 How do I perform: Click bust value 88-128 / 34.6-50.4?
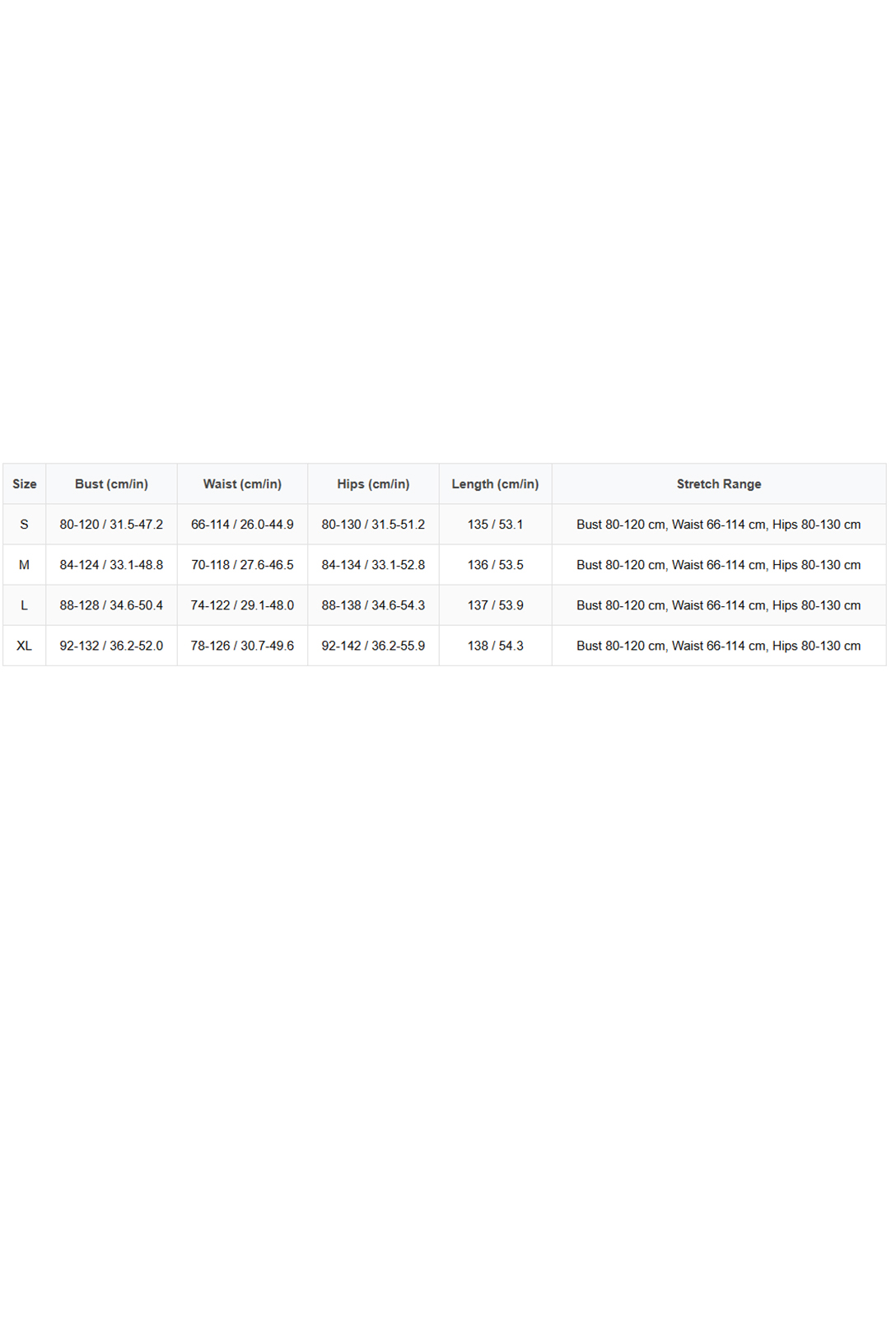coord(111,605)
